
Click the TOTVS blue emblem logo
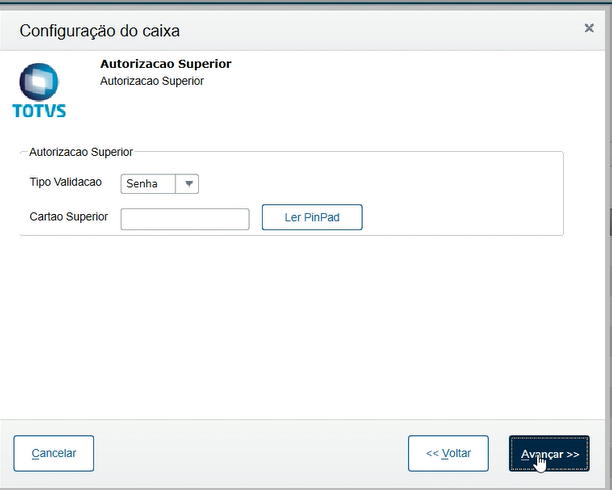point(39,79)
